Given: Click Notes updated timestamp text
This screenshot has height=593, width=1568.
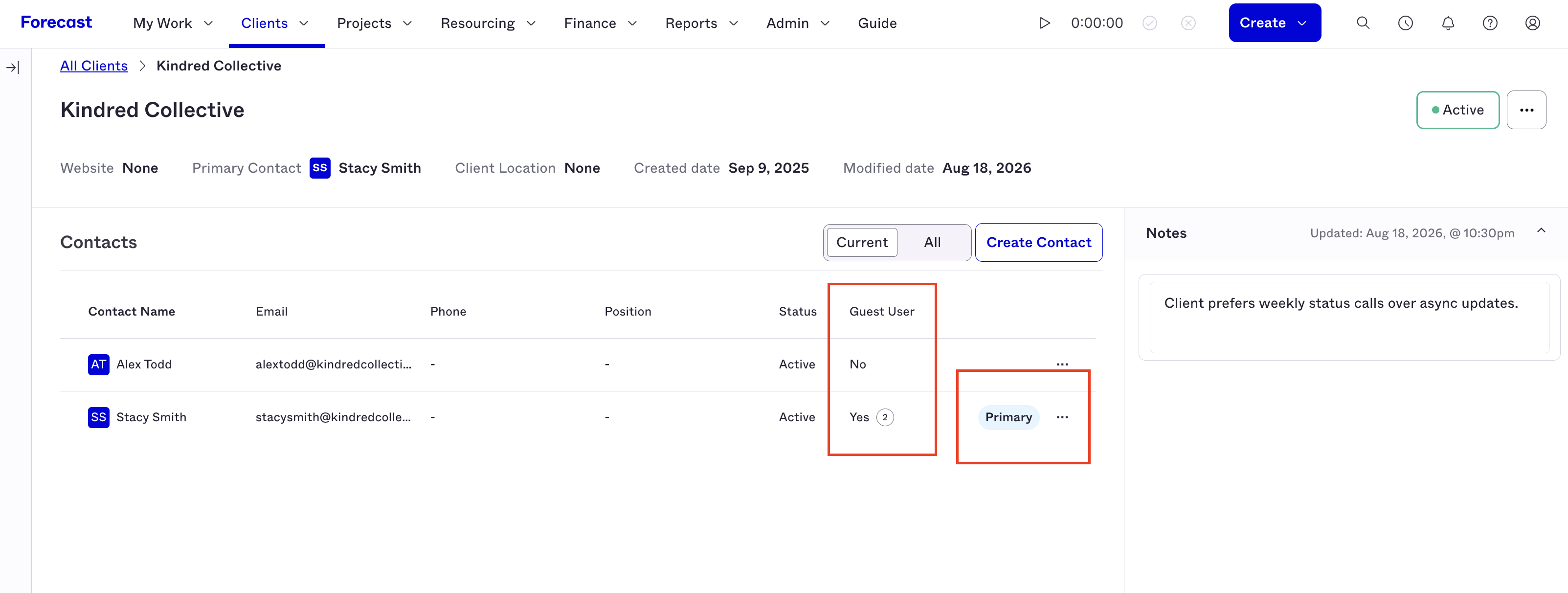Looking at the screenshot, I should [1411, 233].
